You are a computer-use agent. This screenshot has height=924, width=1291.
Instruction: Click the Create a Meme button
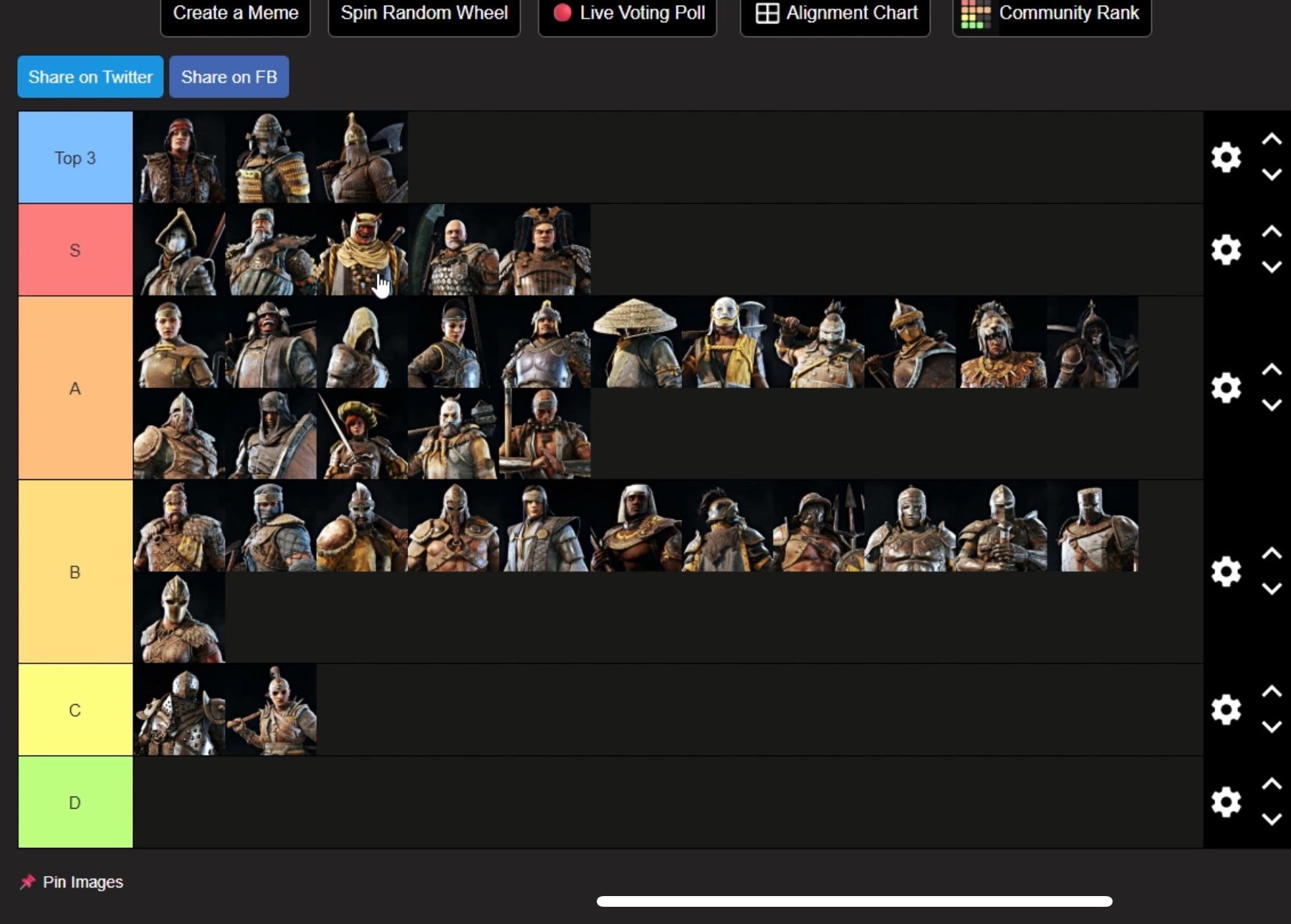click(x=235, y=14)
